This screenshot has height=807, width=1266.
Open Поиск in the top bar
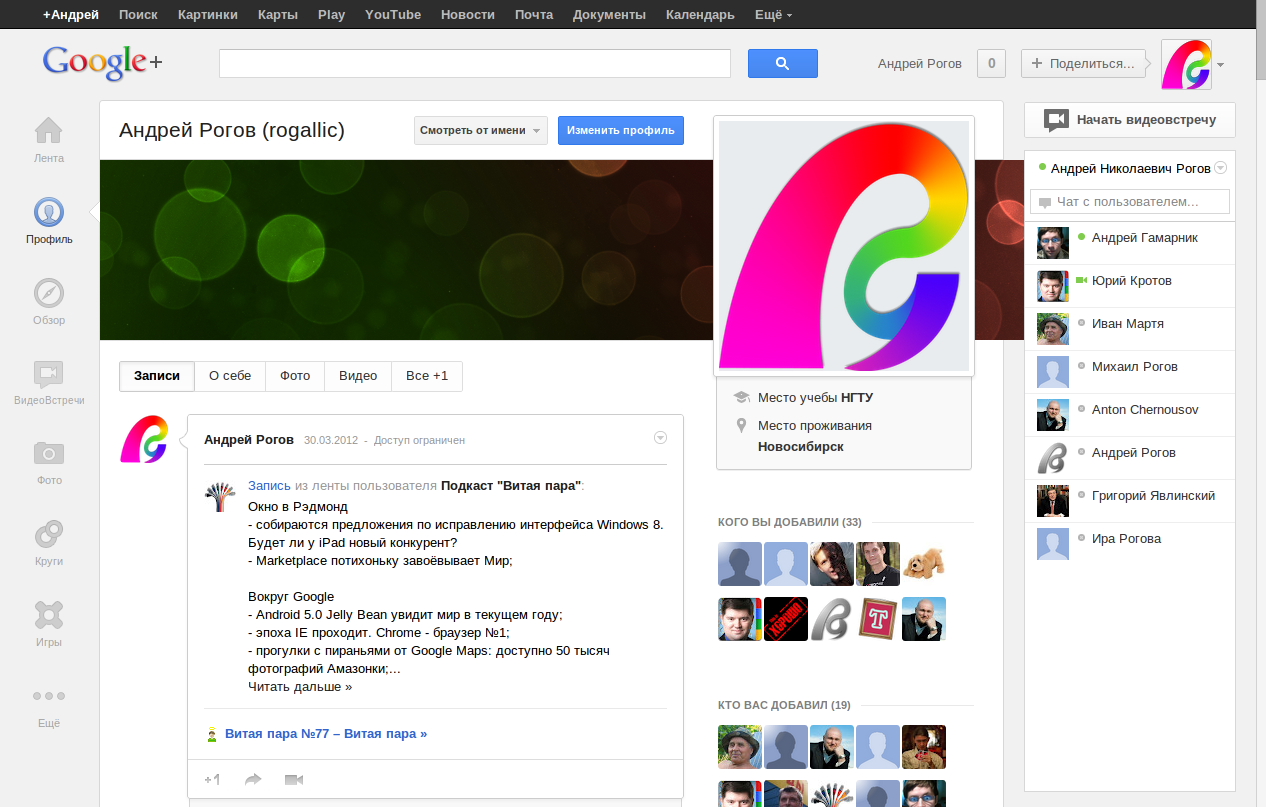coord(138,15)
